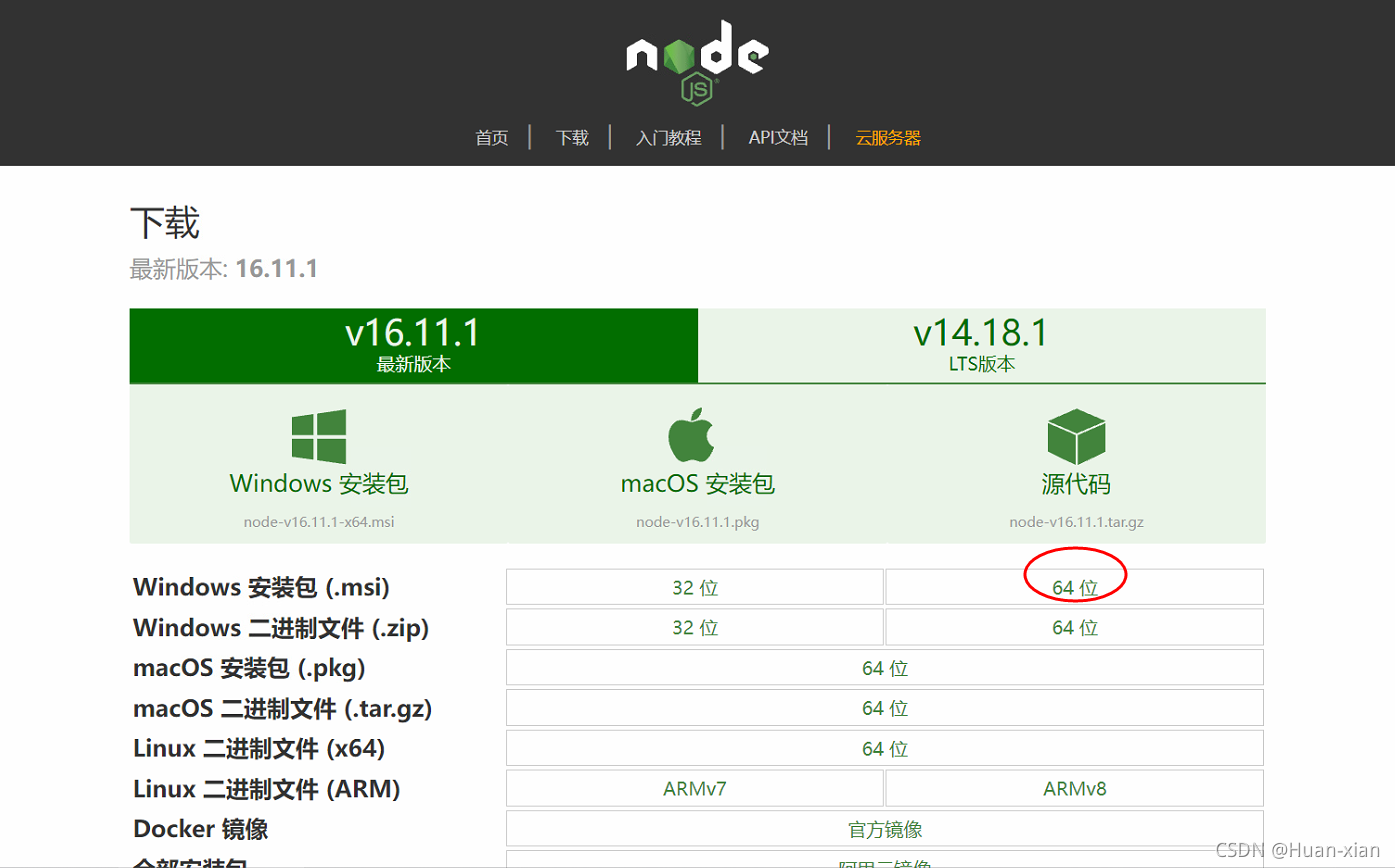1395x868 pixels.
Task: Go to the 首页 homepage link
Action: coord(491,137)
